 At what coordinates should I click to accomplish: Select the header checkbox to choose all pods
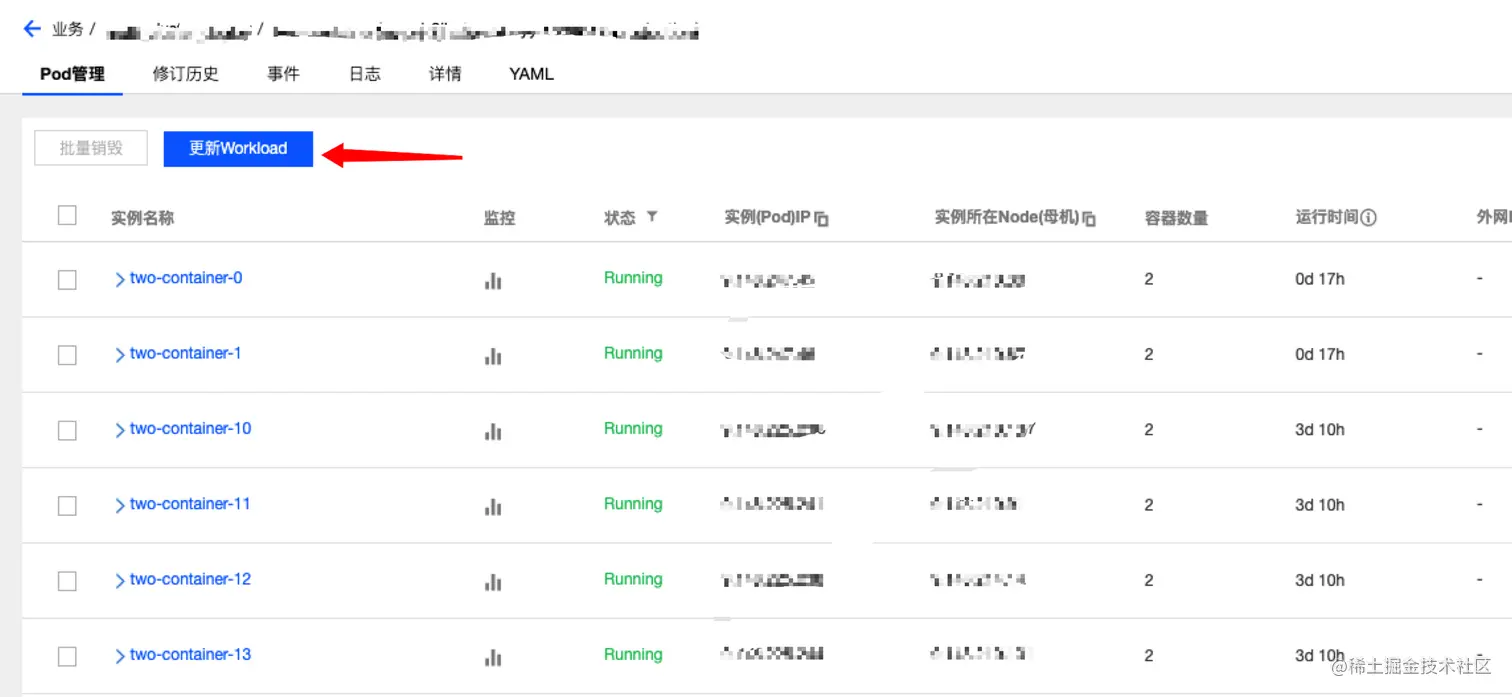pos(66,215)
